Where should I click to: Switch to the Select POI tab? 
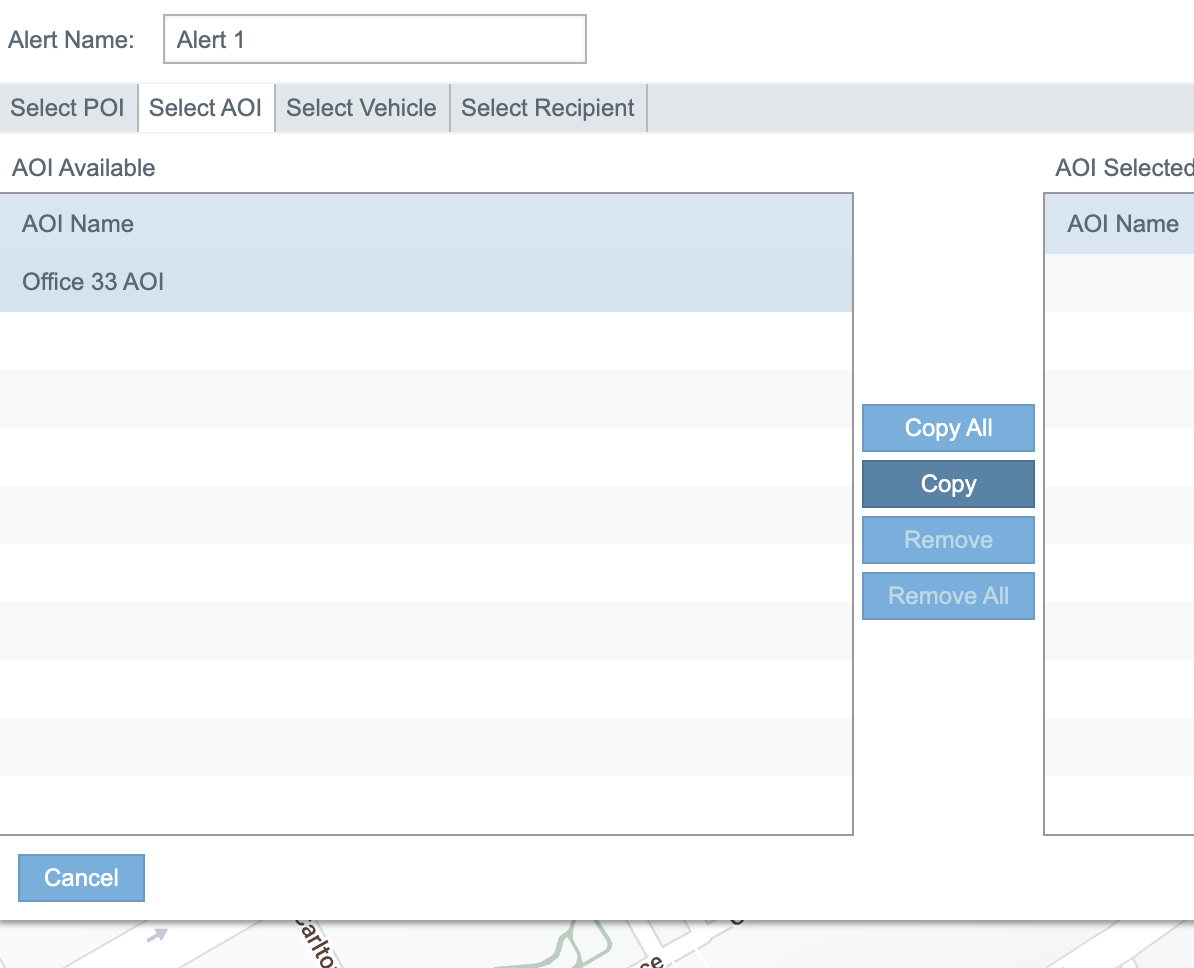point(68,108)
